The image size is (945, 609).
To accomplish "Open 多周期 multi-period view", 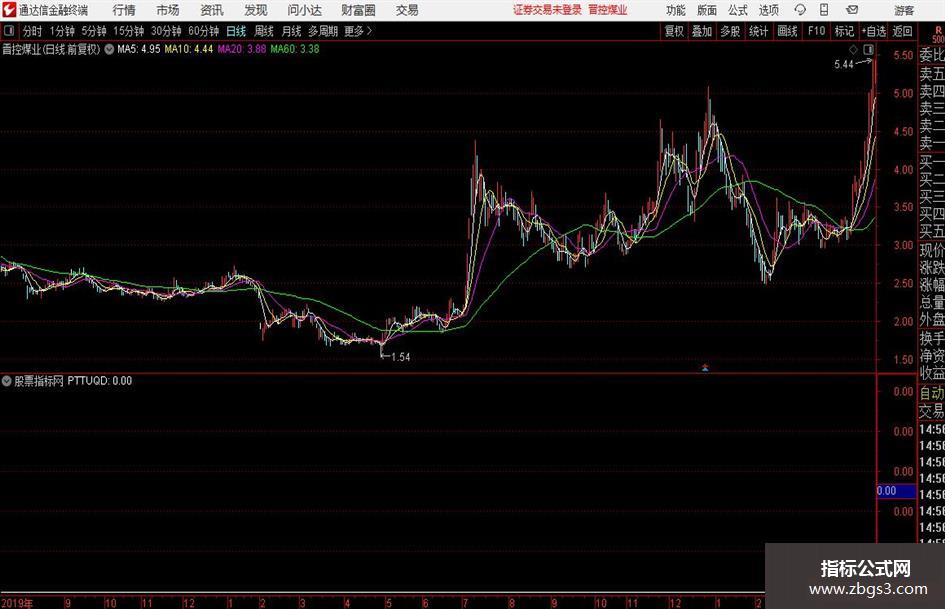I will point(323,31).
